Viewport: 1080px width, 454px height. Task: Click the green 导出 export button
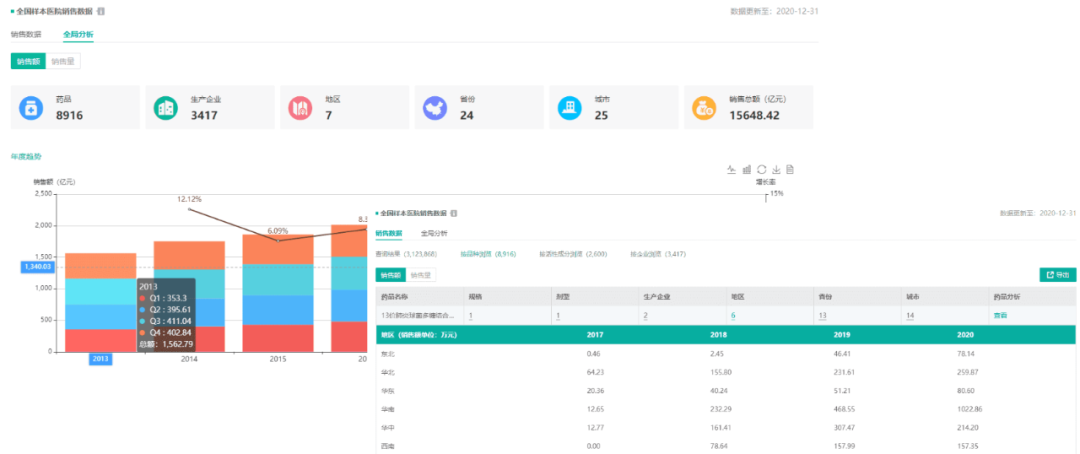1057,274
